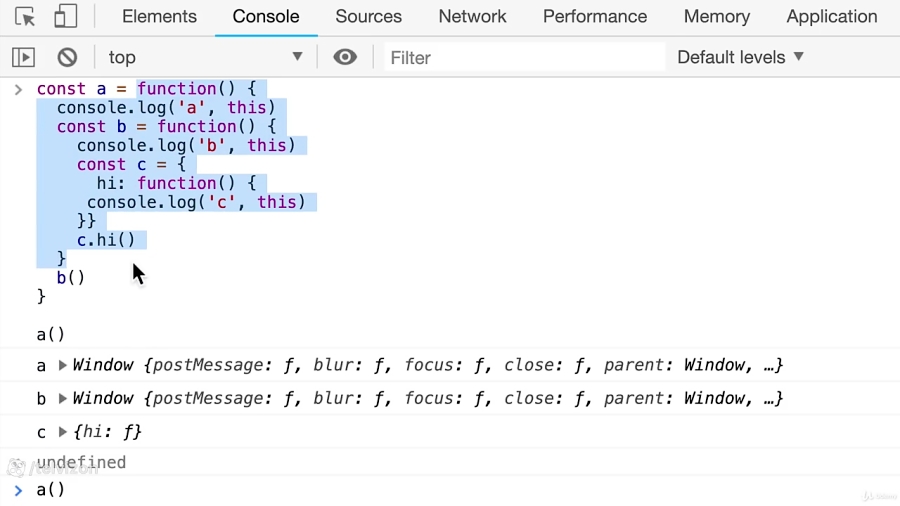Open the Network tab

(x=472, y=17)
